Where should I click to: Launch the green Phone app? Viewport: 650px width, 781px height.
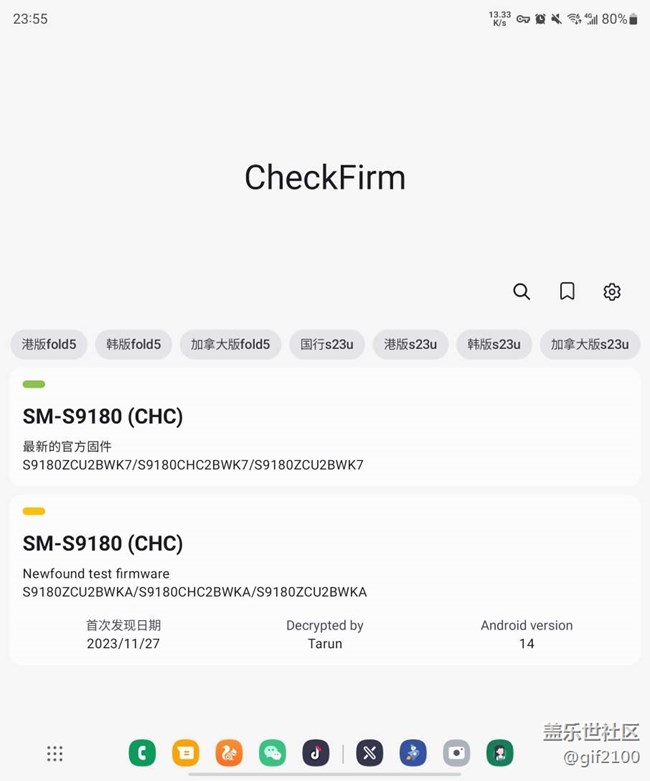(142, 753)
